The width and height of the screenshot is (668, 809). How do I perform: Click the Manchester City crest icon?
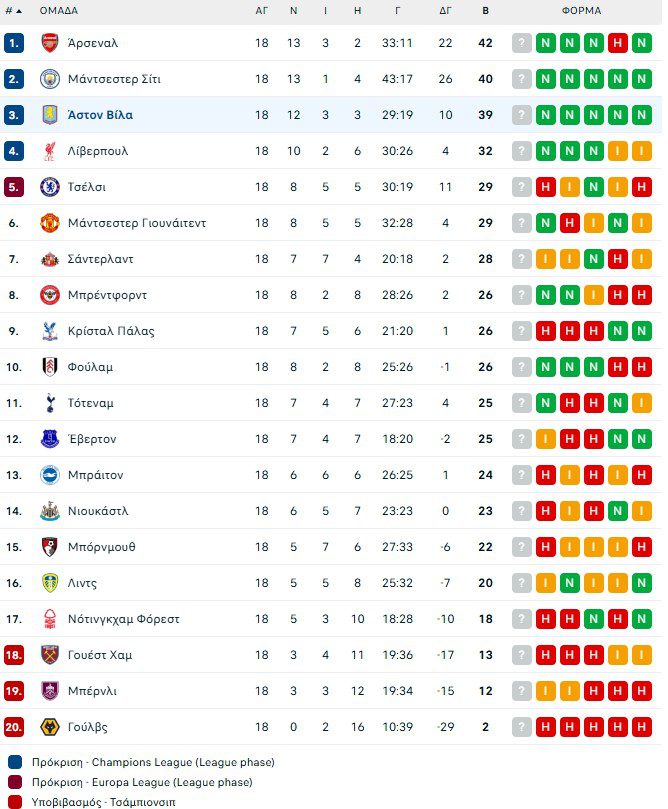49,79
